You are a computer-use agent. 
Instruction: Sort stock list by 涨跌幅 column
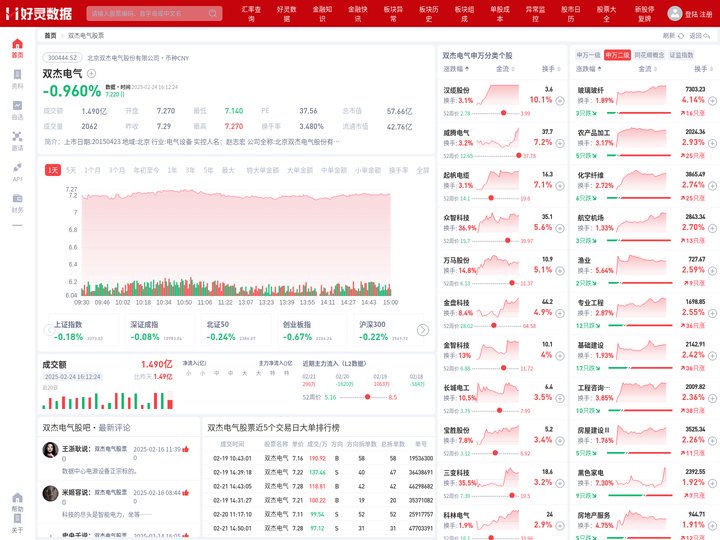pyautogui.click(x=456, y=69)
